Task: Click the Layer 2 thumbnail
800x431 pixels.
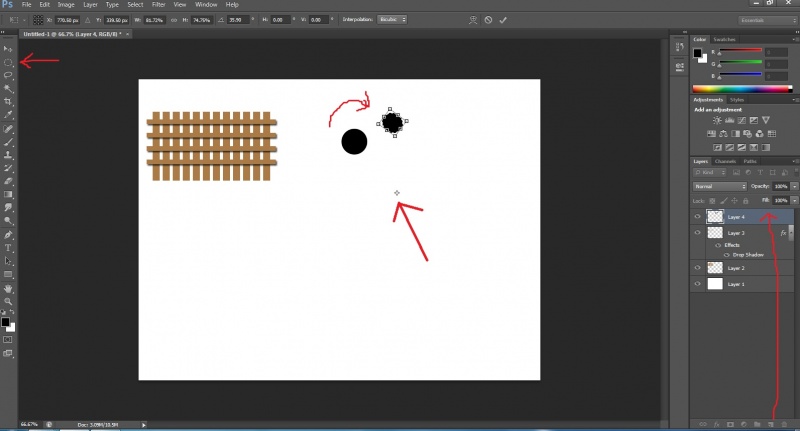Action: click(x=715, y=268)
